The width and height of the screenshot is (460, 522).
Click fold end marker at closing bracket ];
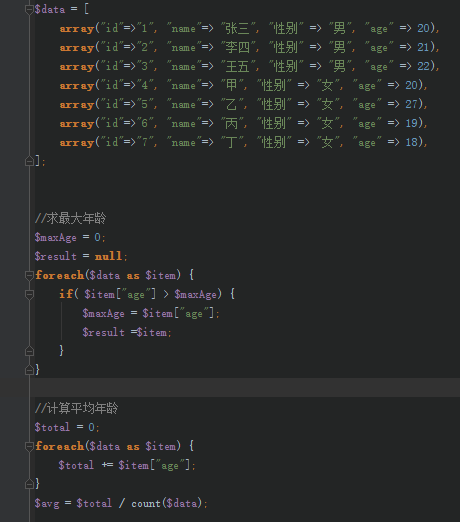coord(29,162)
